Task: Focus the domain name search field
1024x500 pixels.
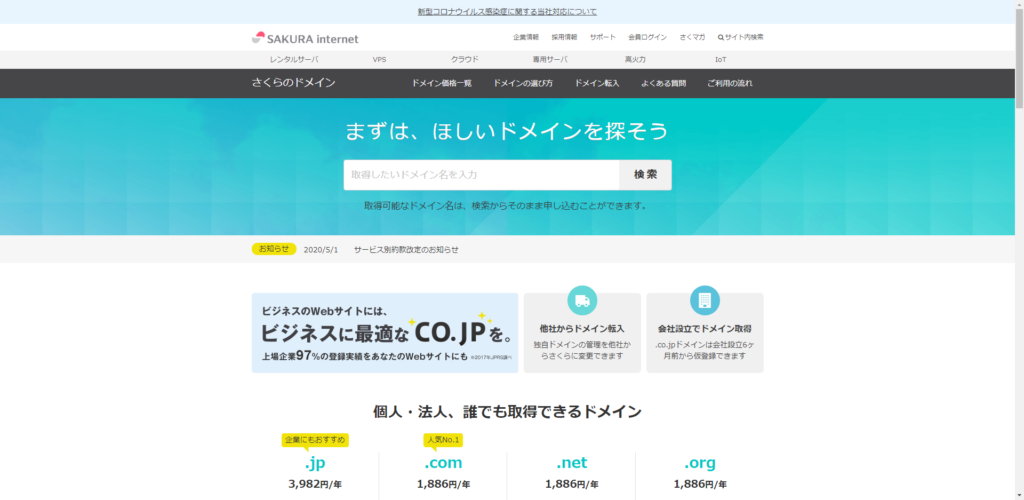Action: 481,175
